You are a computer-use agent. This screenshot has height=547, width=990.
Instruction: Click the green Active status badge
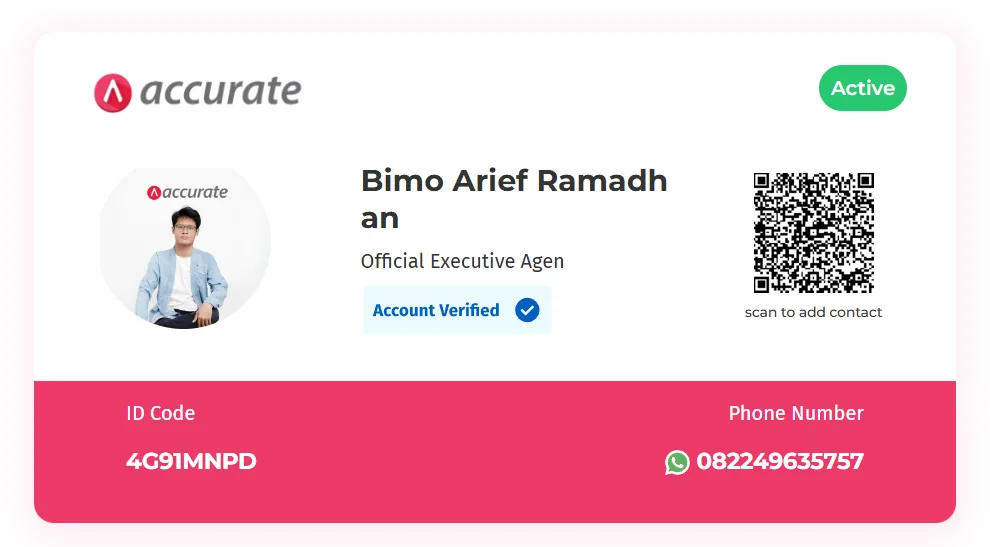point(862,88)
